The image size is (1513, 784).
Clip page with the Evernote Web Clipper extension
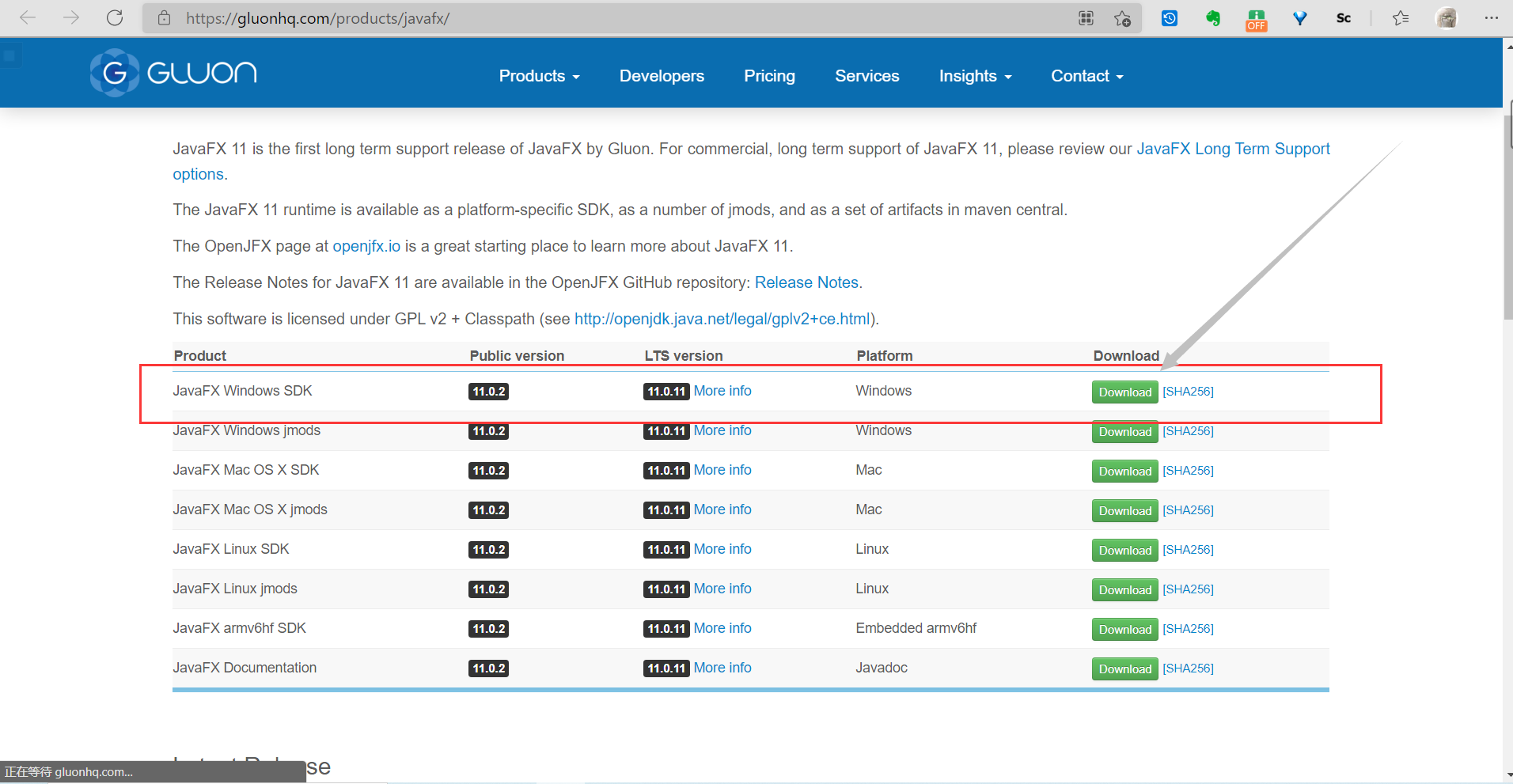[x=1213, y=17]
